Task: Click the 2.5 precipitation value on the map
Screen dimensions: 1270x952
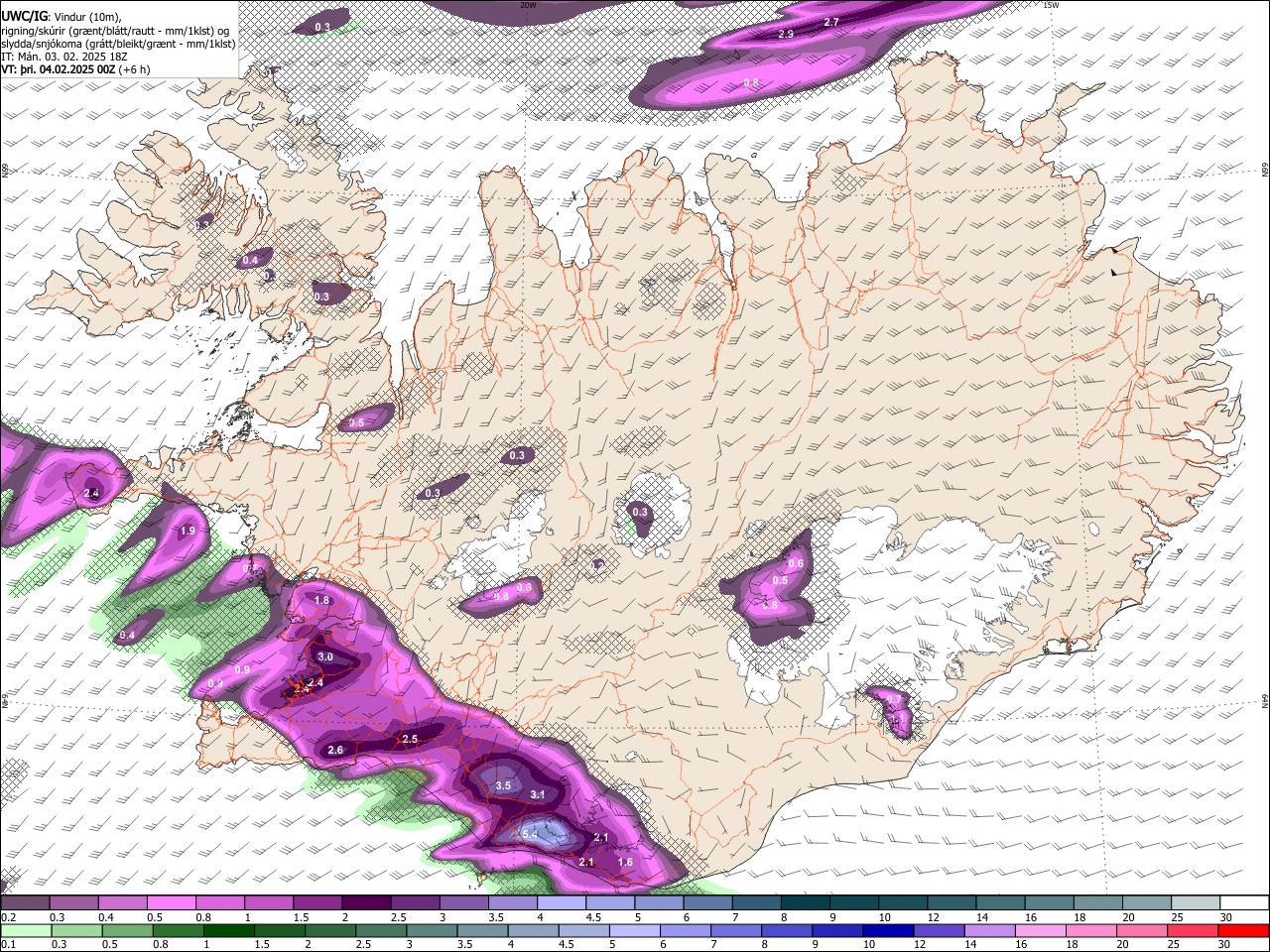Action: [409, 740]
